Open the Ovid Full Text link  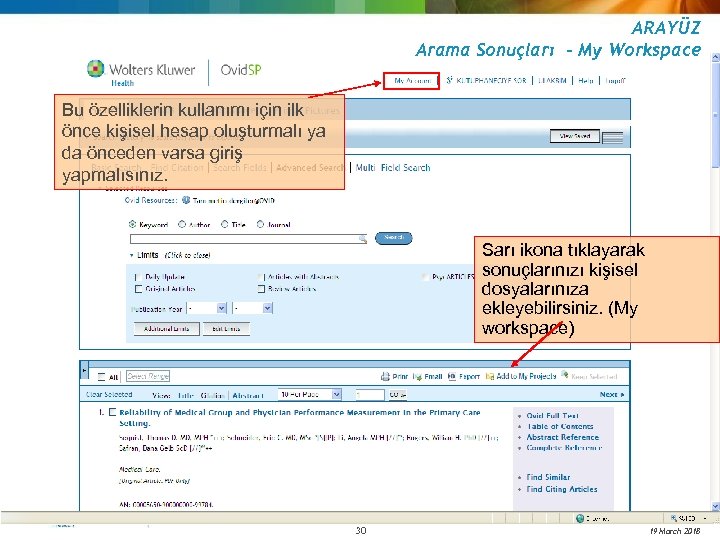[552, 416]
